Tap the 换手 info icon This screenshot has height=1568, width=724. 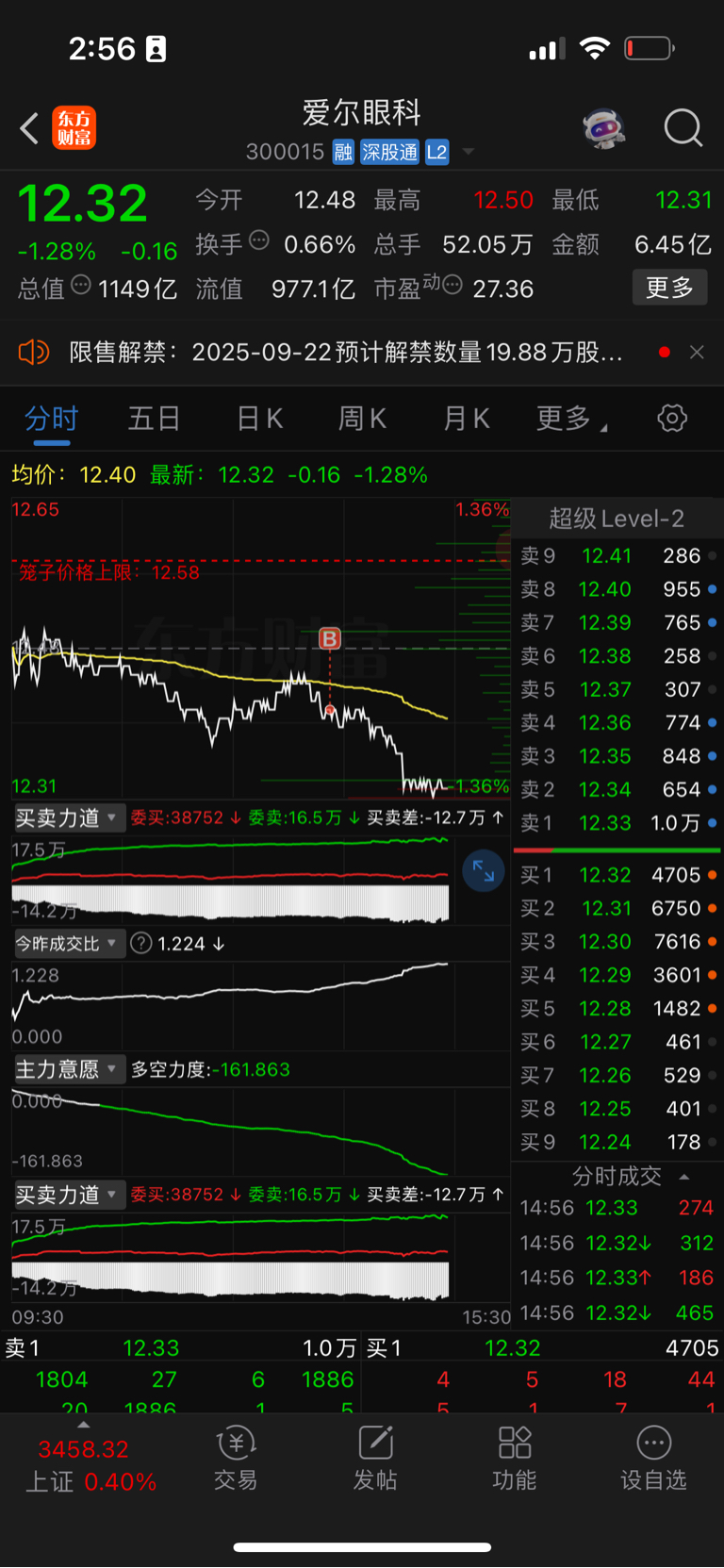tap(258, 240)
